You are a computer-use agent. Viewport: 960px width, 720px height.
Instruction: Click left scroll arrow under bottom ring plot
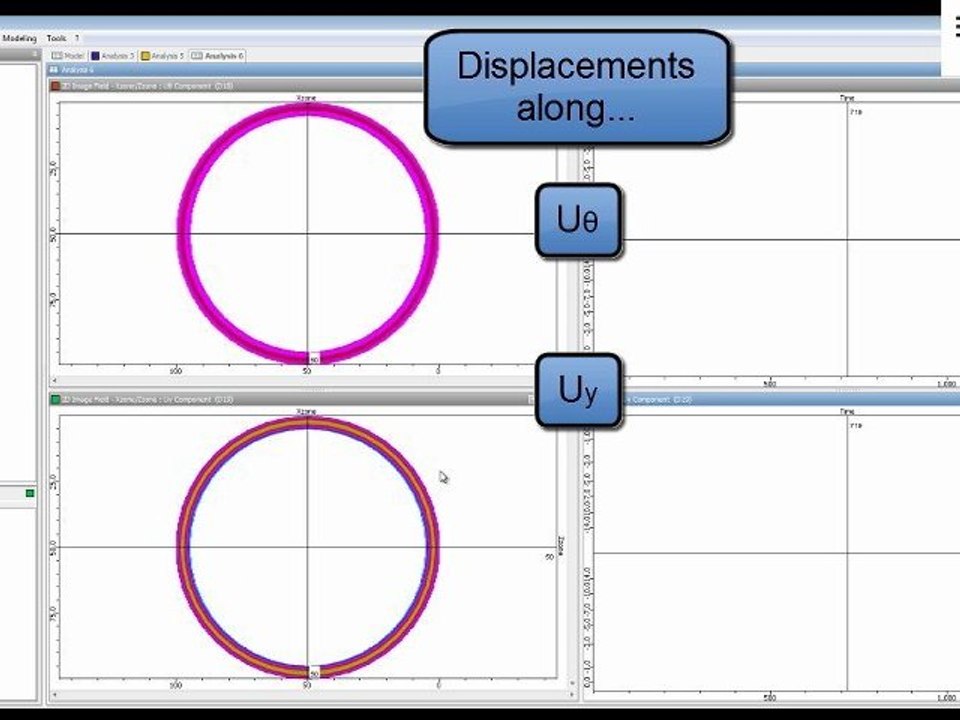55,695
